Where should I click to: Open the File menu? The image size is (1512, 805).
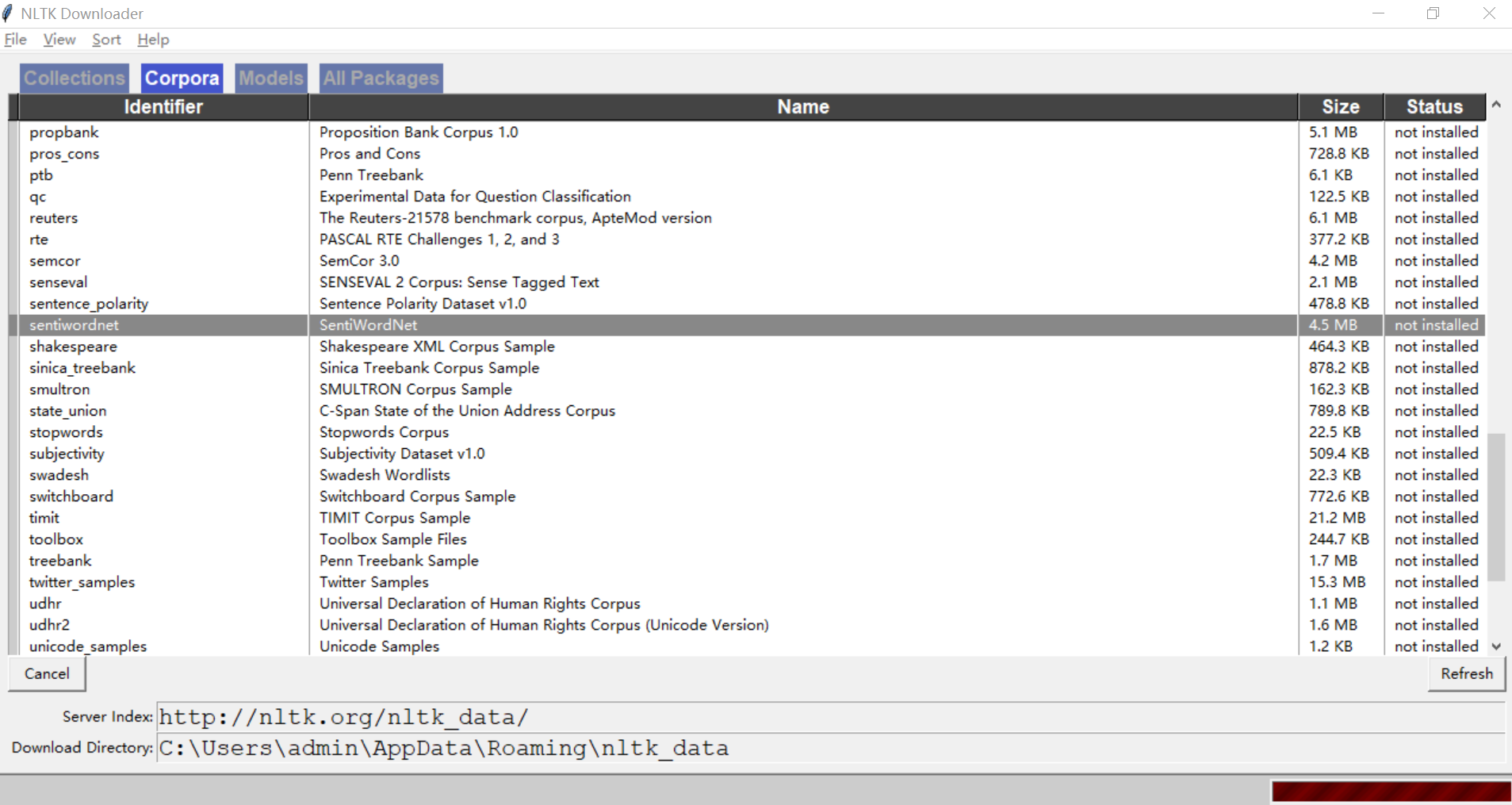(x=16, y=40)
